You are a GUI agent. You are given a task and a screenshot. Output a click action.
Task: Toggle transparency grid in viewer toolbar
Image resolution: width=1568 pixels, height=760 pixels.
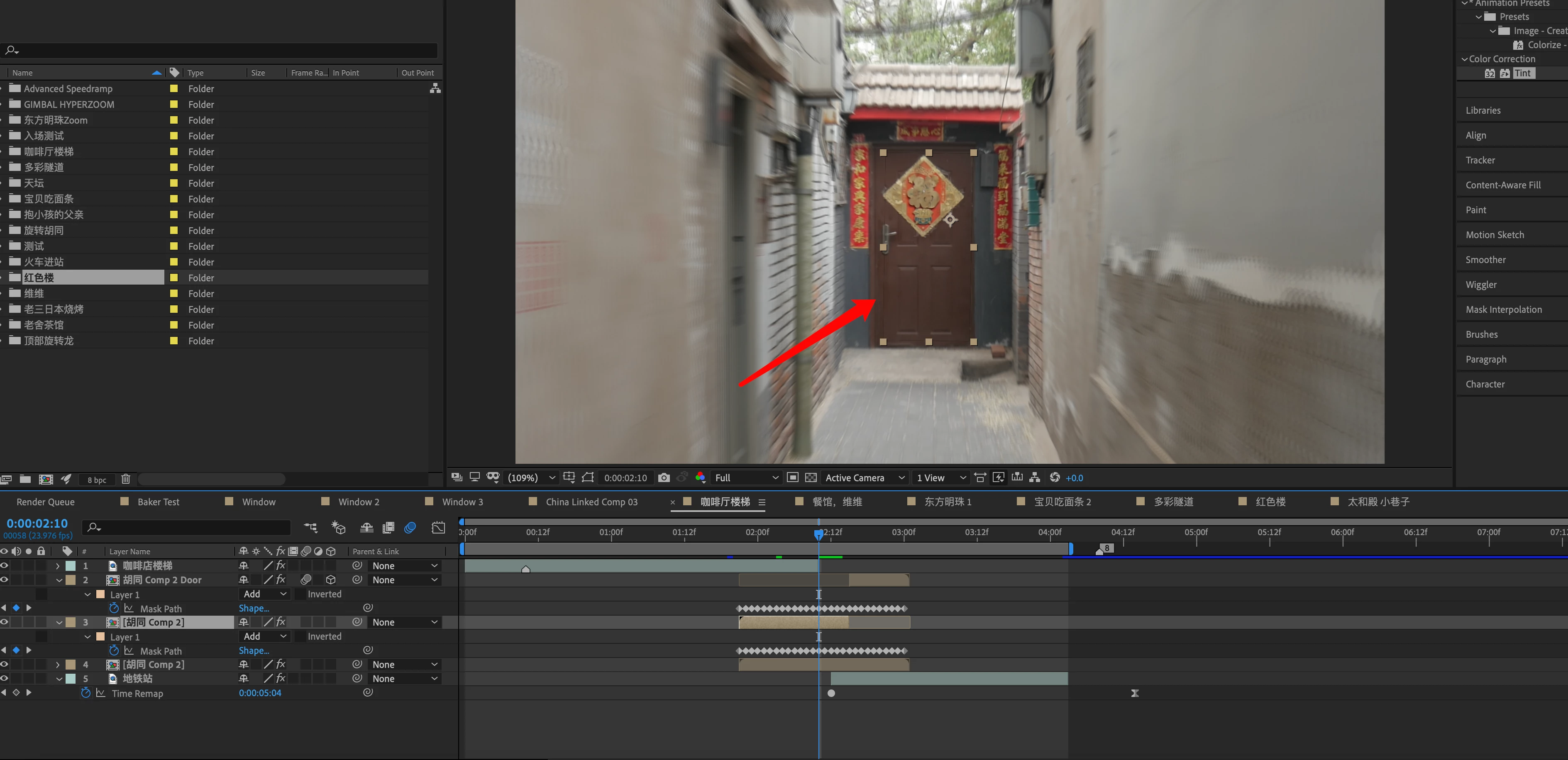(811, 477)
